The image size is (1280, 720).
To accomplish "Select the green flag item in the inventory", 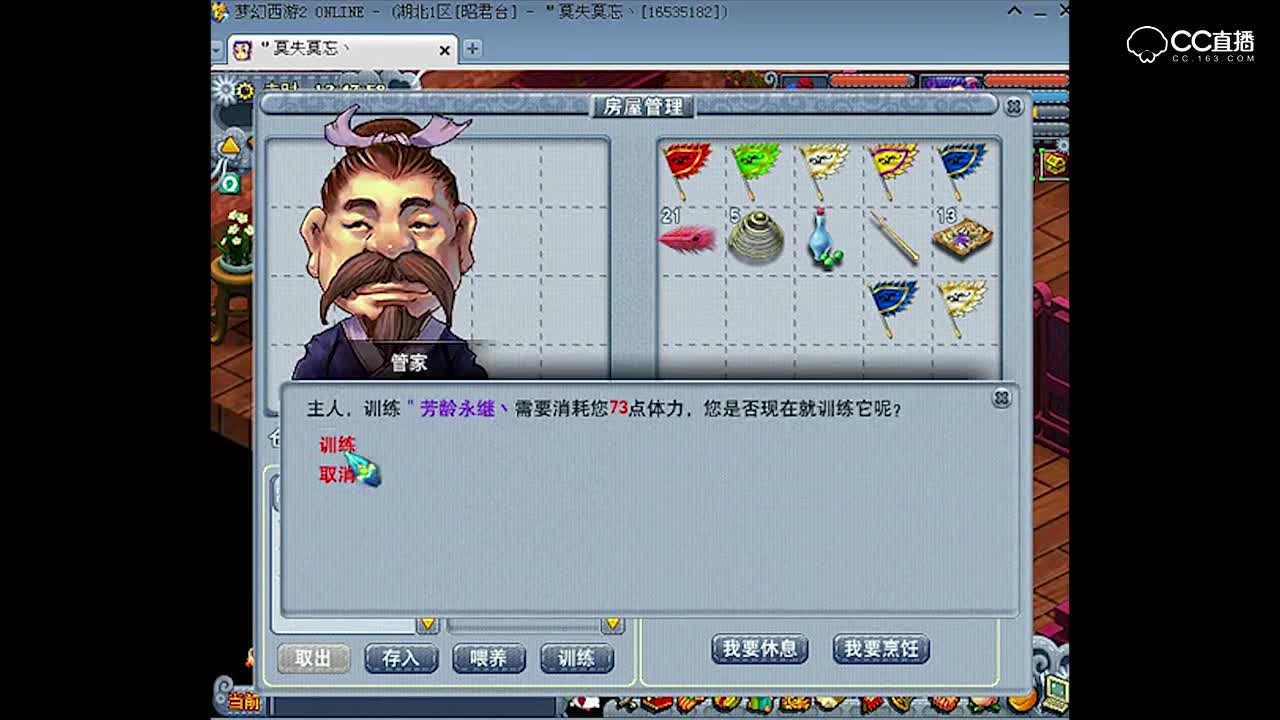I will tap(755, 169).
